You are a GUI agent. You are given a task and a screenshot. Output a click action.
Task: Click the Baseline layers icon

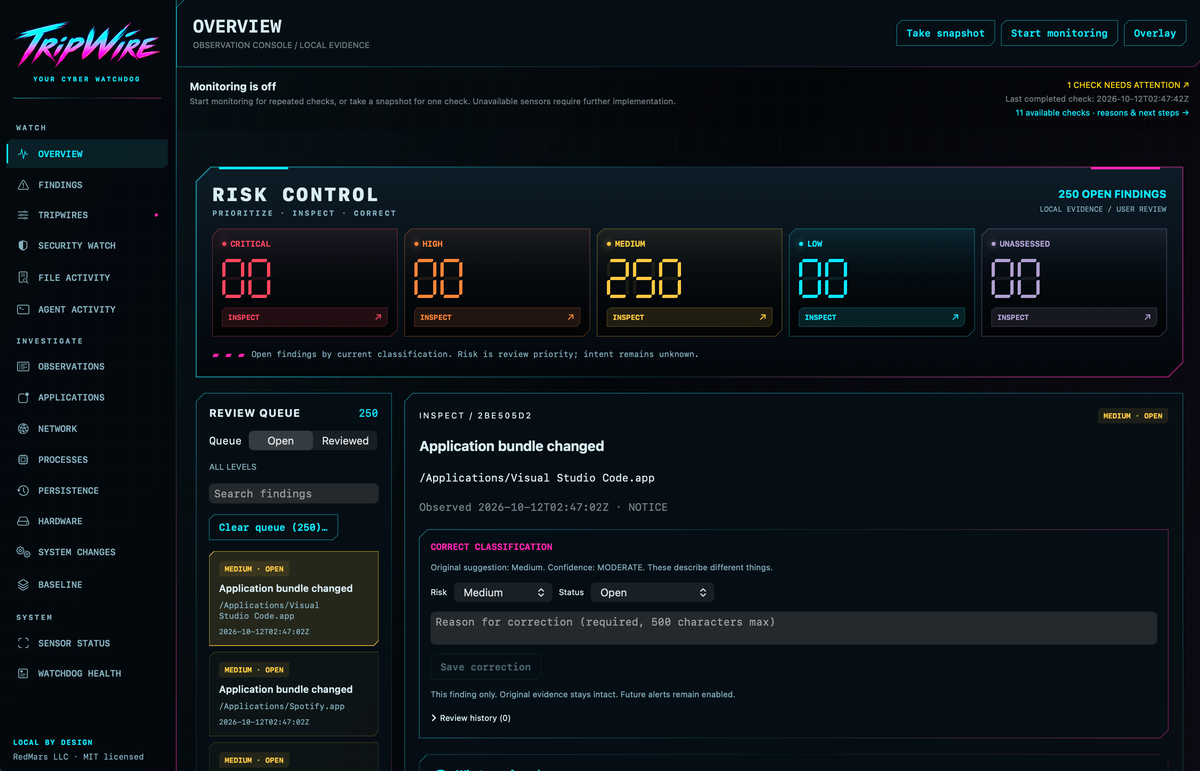pos(23,584)
